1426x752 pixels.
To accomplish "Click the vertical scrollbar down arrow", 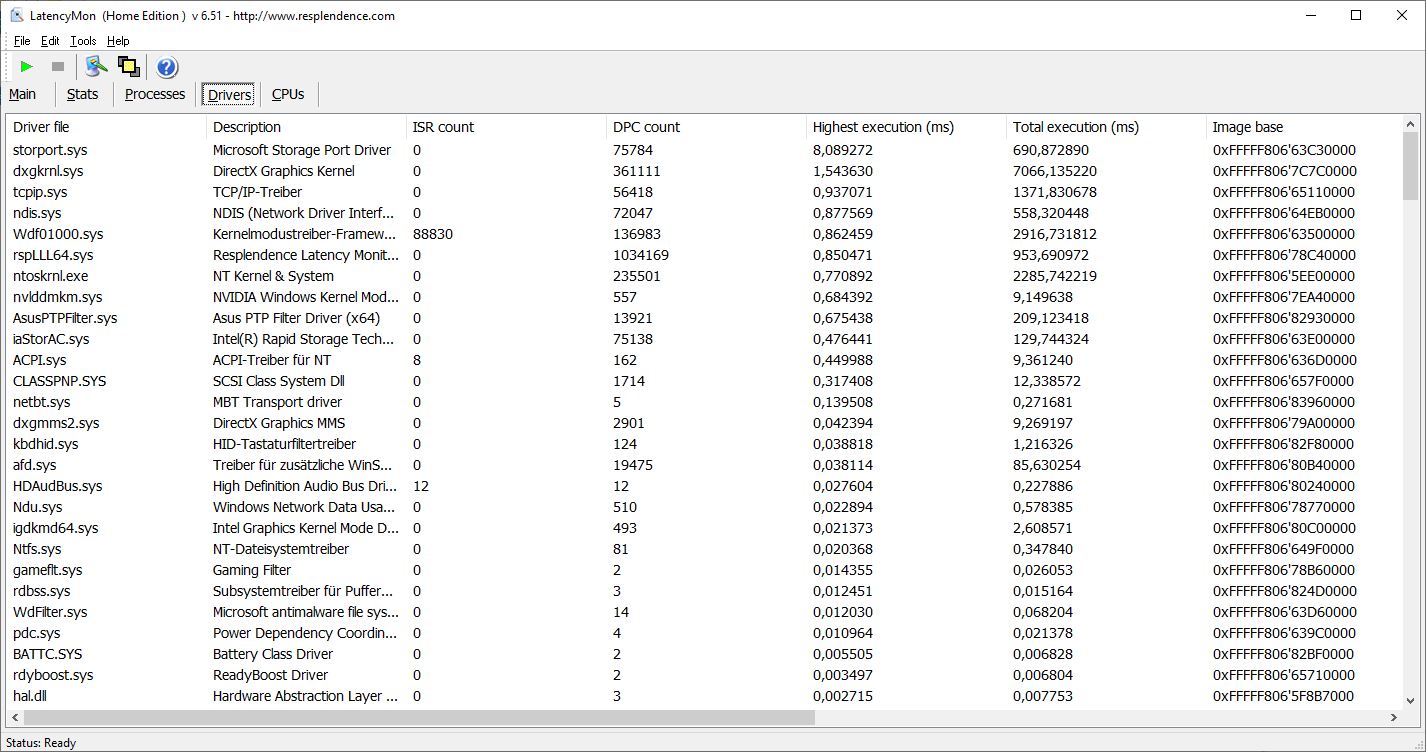I will pos(1410,701).
